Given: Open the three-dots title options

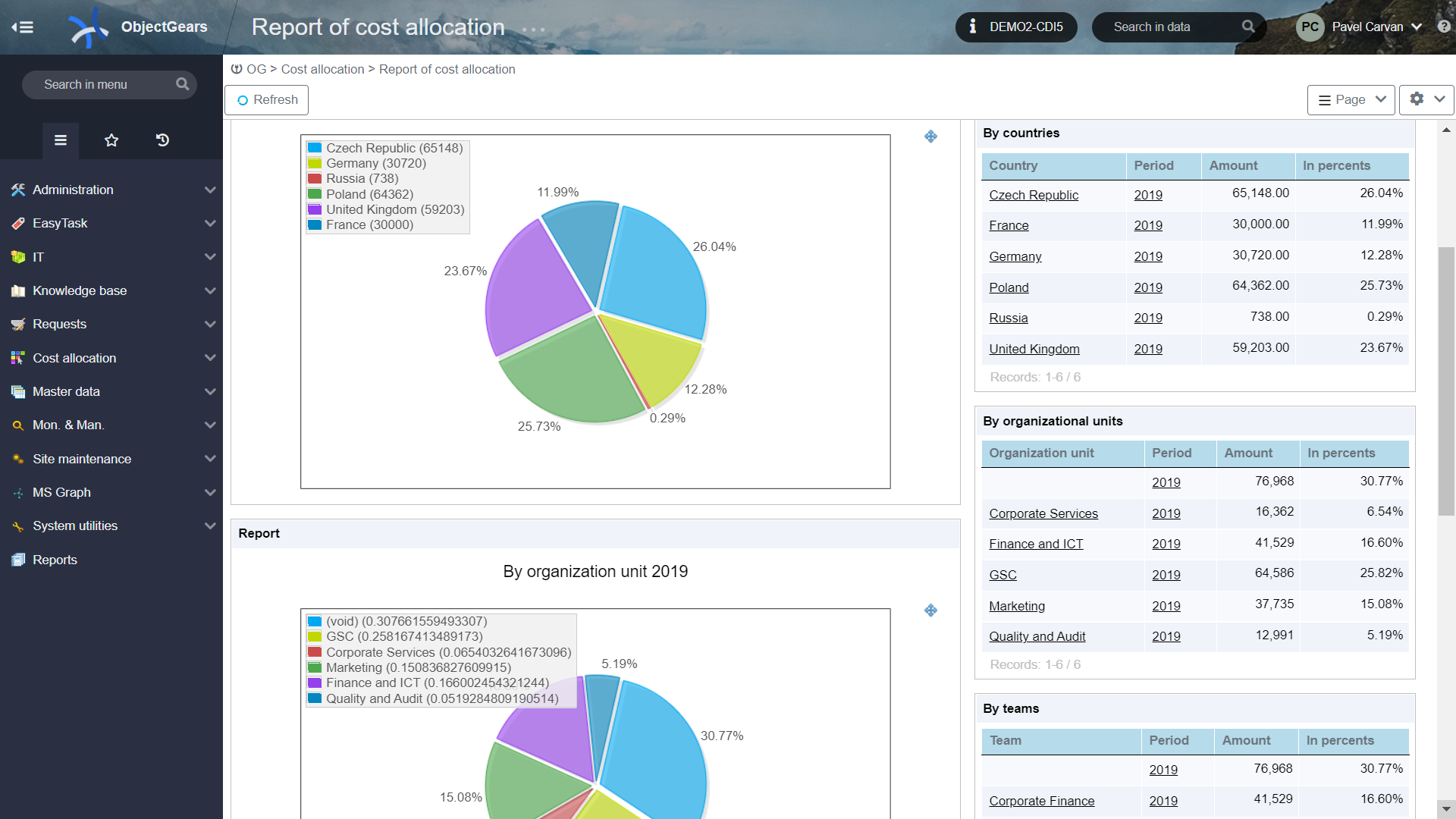Looking at the screenshot, I should pos(533,30).
